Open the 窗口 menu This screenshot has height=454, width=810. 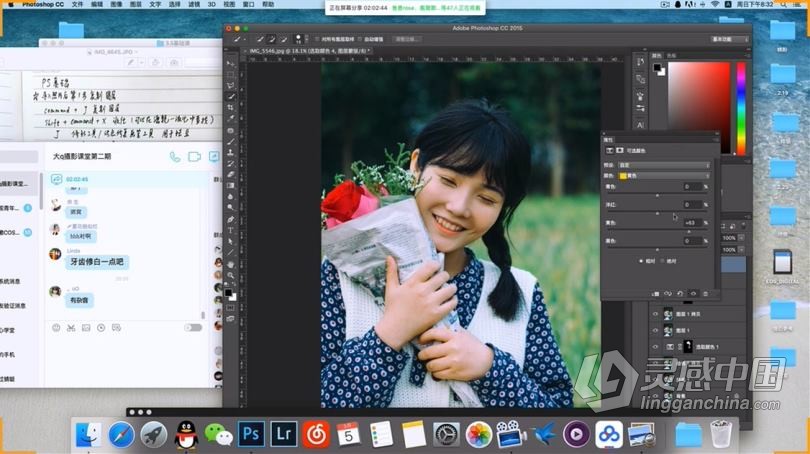248,4
